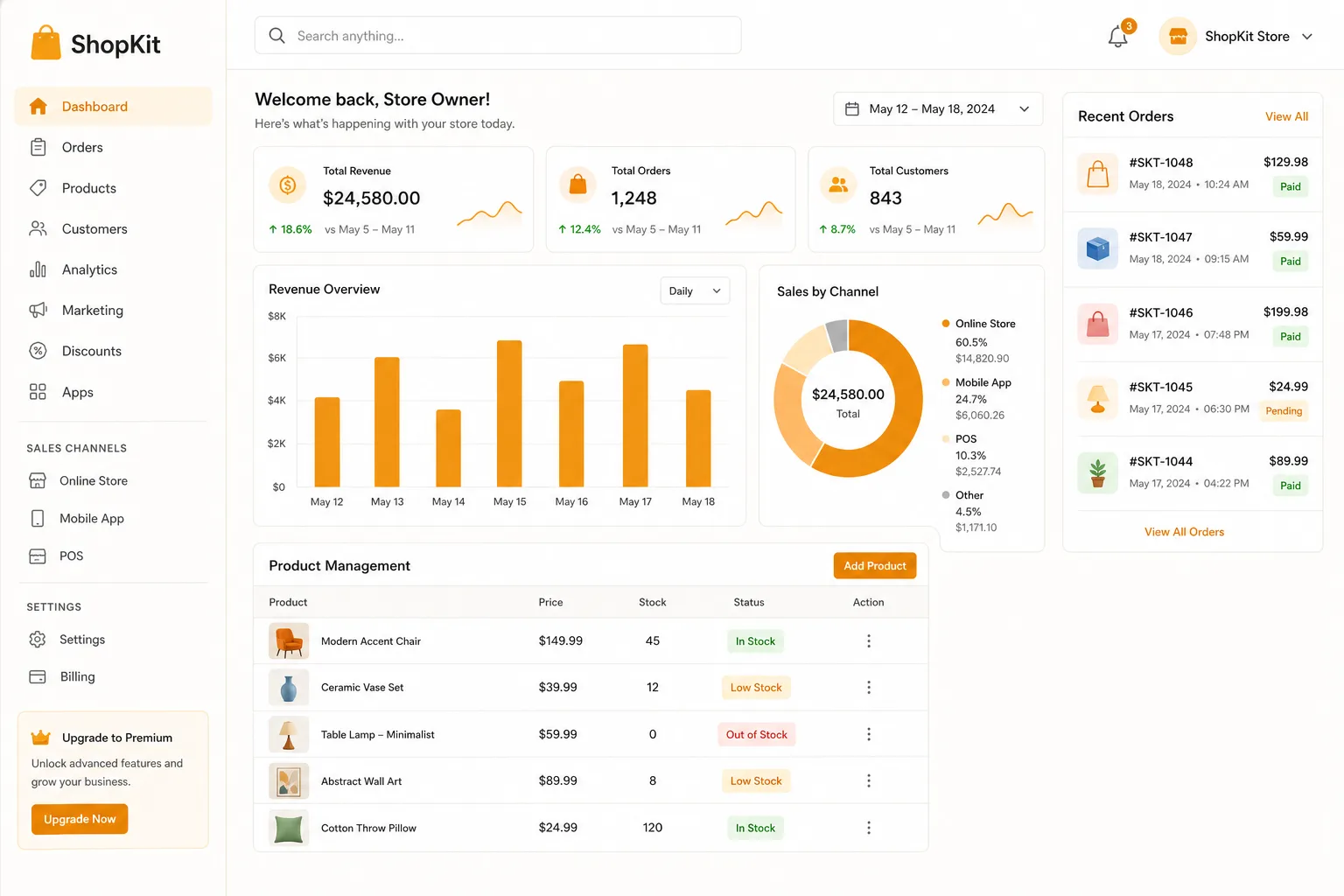Viewport: 1344px width, 896px height.
Task: Click the $199.98 order amount
Action: click(1285, 312)
